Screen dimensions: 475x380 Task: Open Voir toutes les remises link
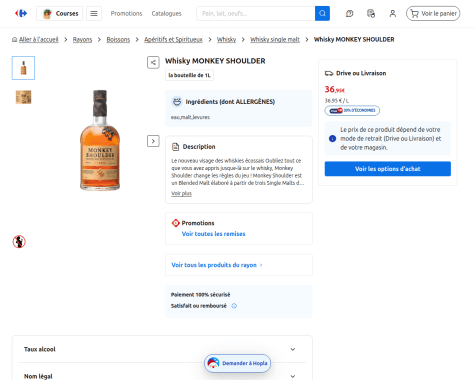[x=213, y=234]
